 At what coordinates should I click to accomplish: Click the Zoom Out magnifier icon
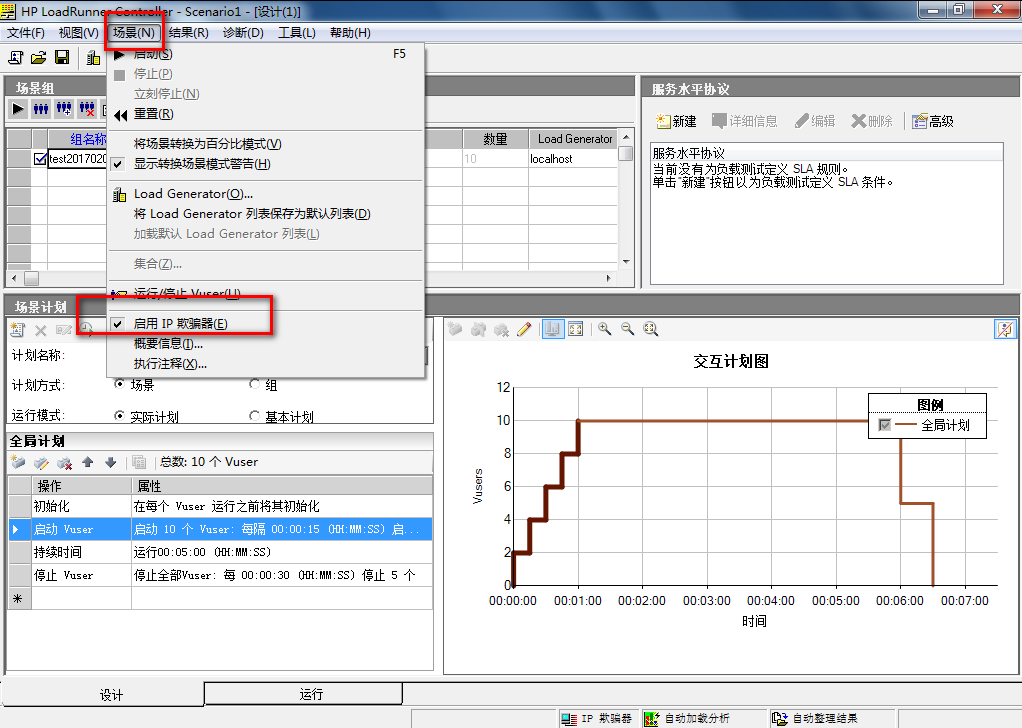(x=628, y=329)
